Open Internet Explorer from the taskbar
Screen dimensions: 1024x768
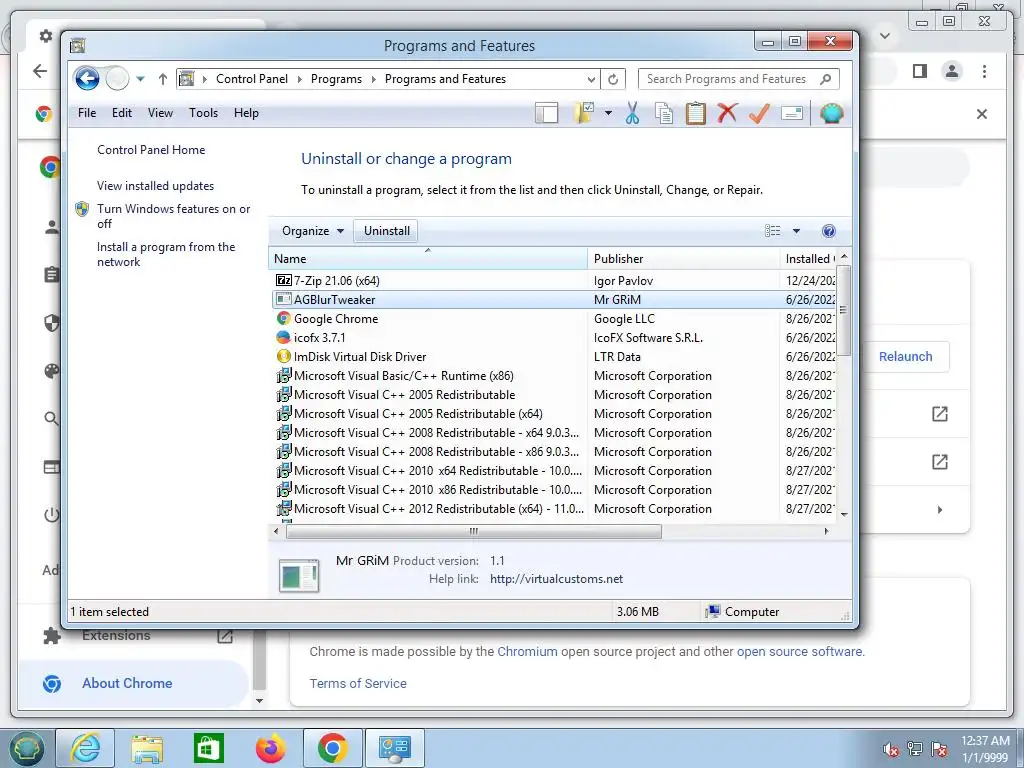click(x=86, y=748)
